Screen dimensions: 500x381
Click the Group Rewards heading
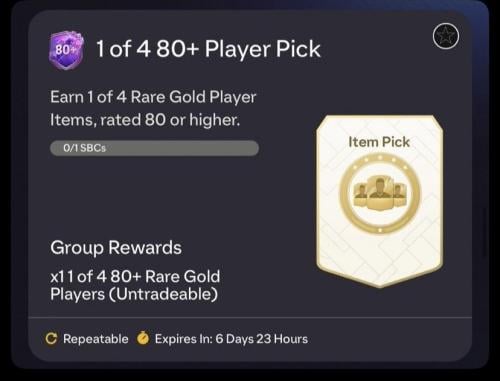116,248
